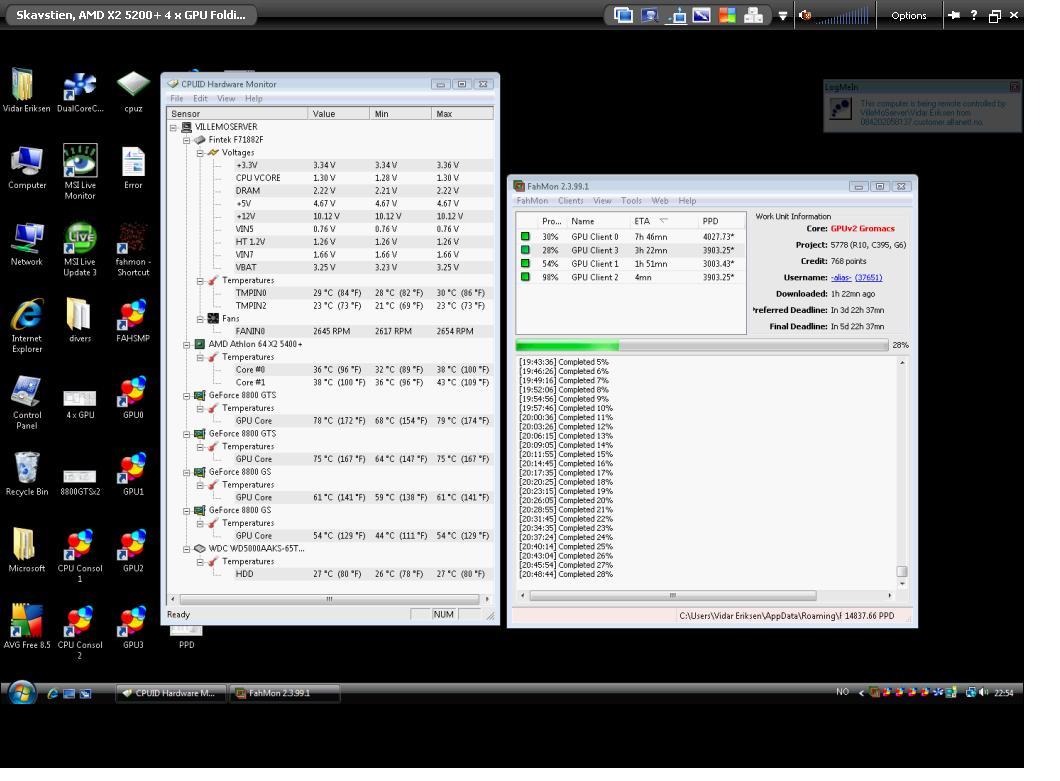1060x781 pixels.
Task: Click the FahMon 28% progress bar
Action: 702,346
